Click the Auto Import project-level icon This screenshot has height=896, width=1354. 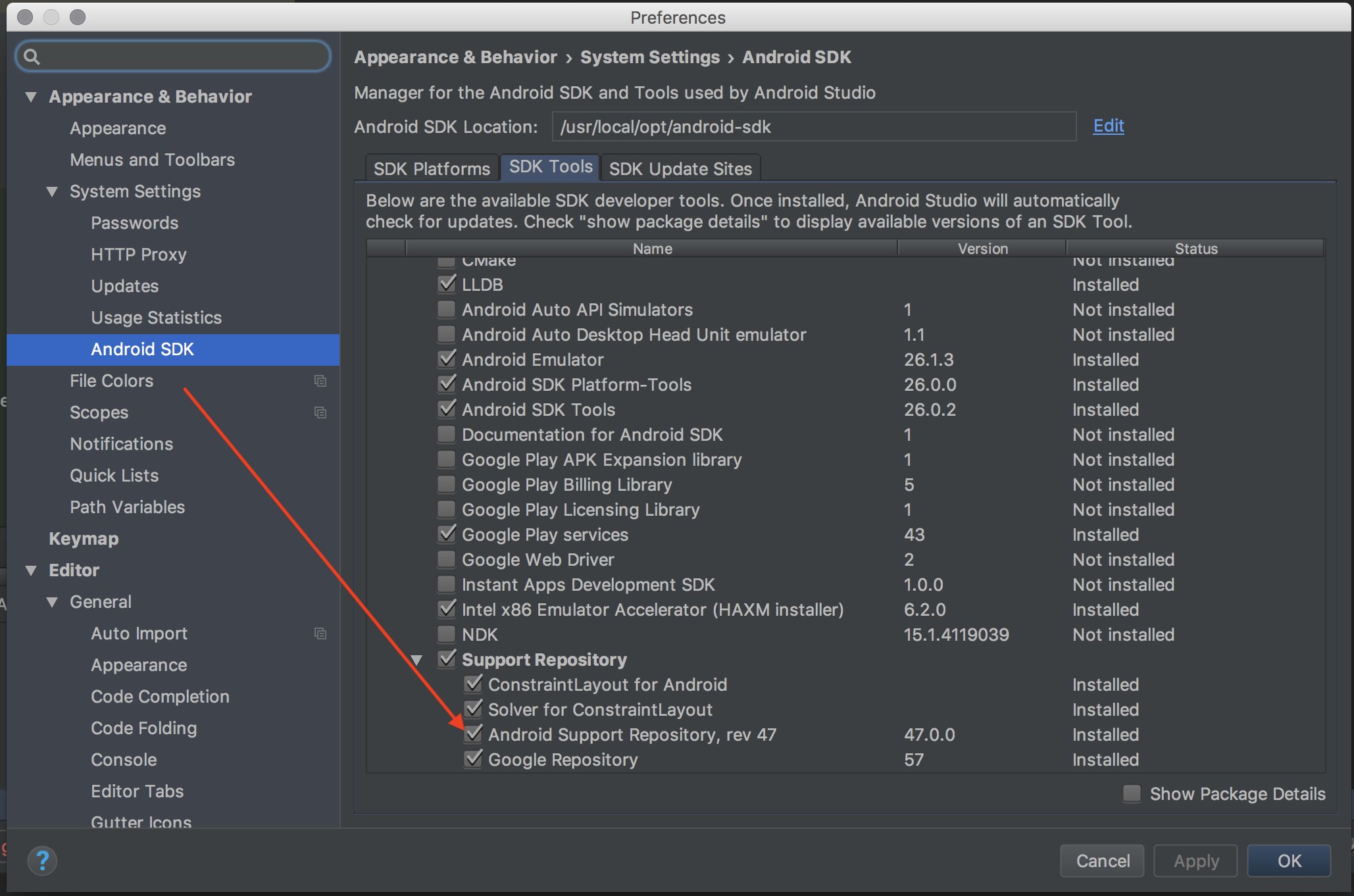click(x=320, y=634)
